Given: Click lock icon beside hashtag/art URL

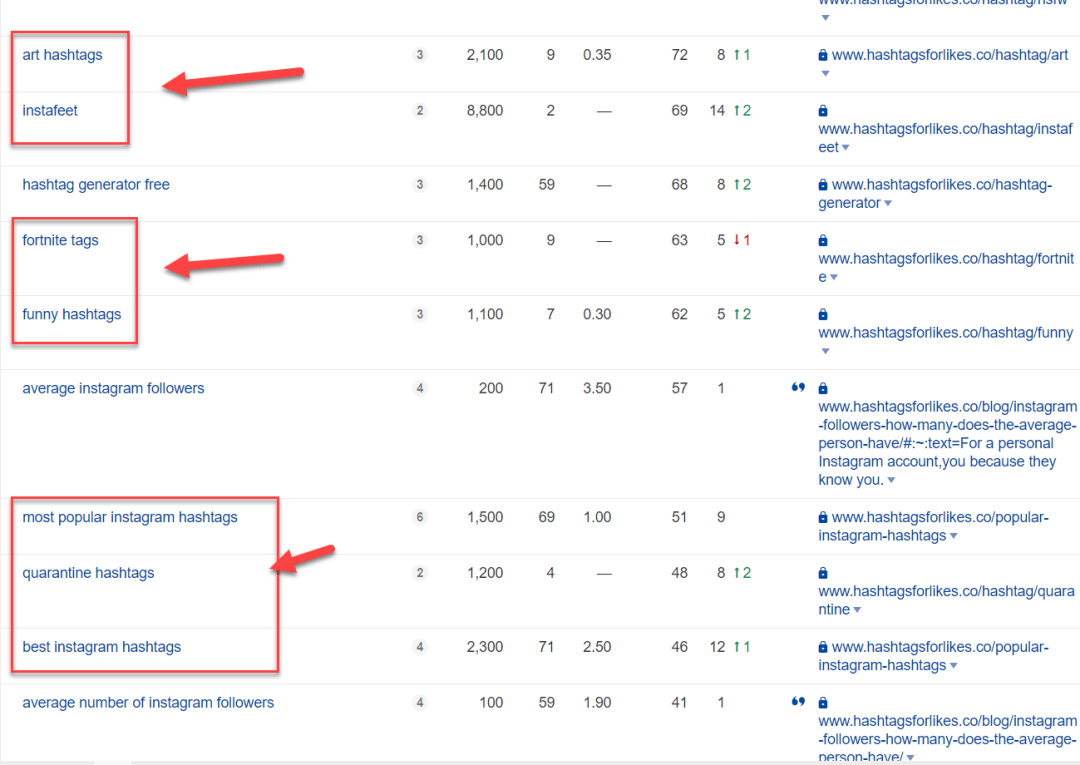Looking at the screenshot, I should click(x=822, y=55).
